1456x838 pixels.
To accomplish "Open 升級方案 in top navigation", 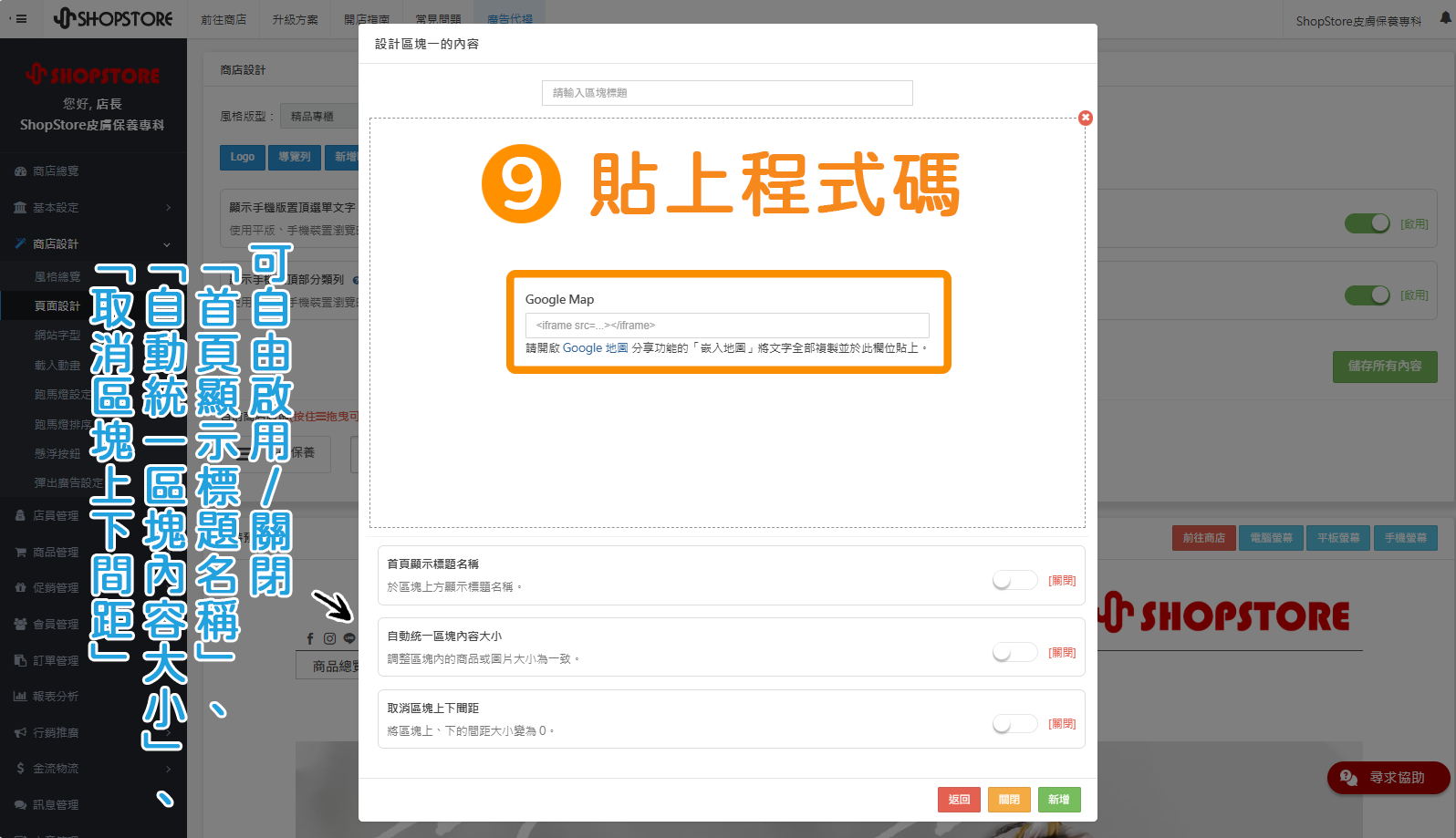I will 295,19.
